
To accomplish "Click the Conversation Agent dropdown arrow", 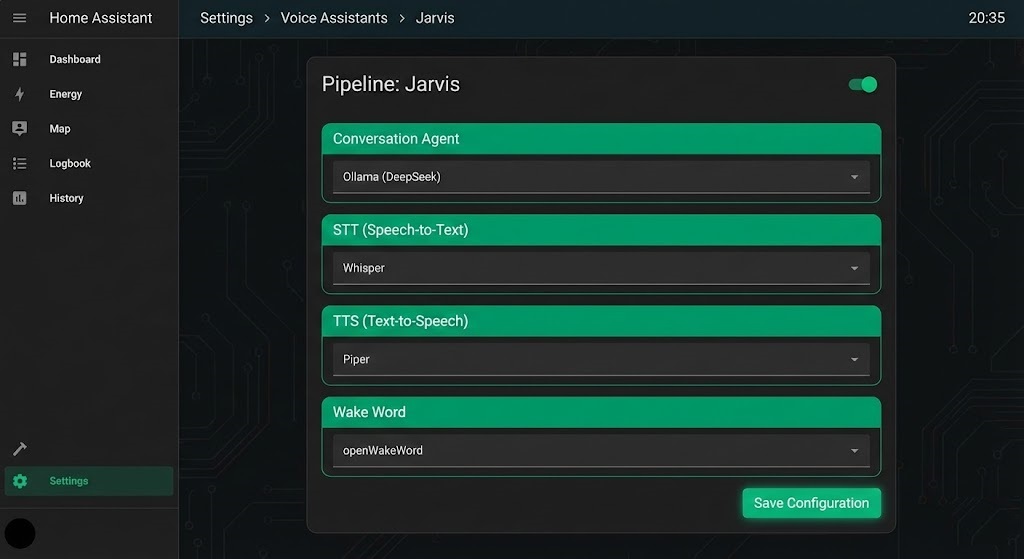I will tap(854, 177).
